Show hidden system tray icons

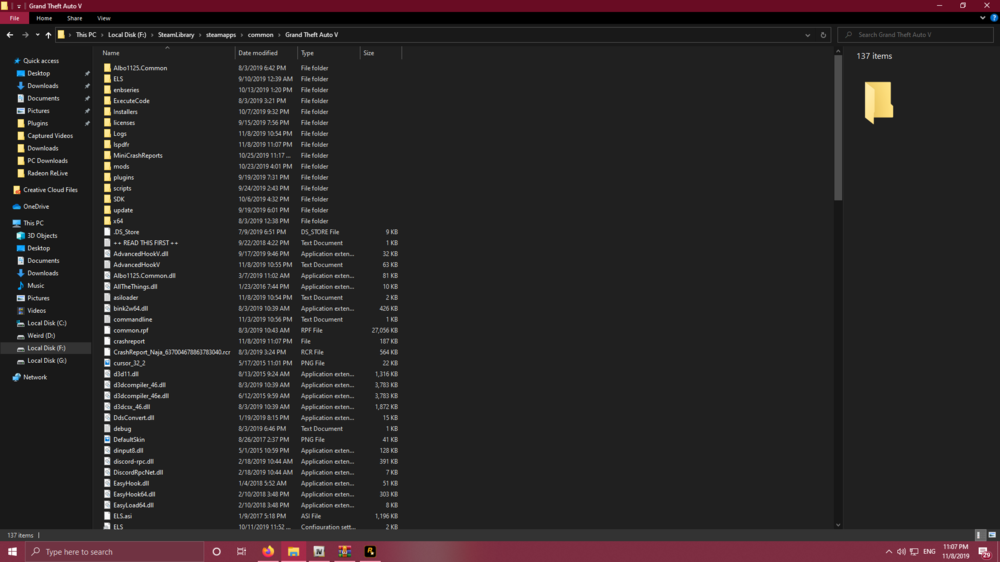888,552
